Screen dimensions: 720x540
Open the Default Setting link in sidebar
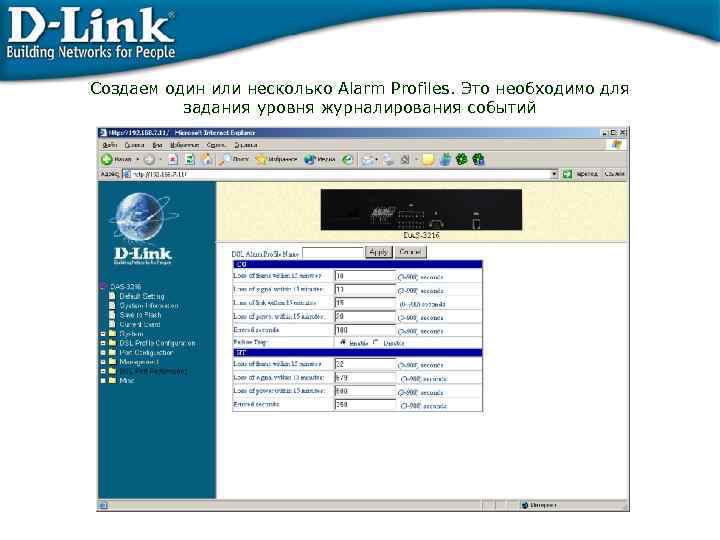click(x=141, y=296)
